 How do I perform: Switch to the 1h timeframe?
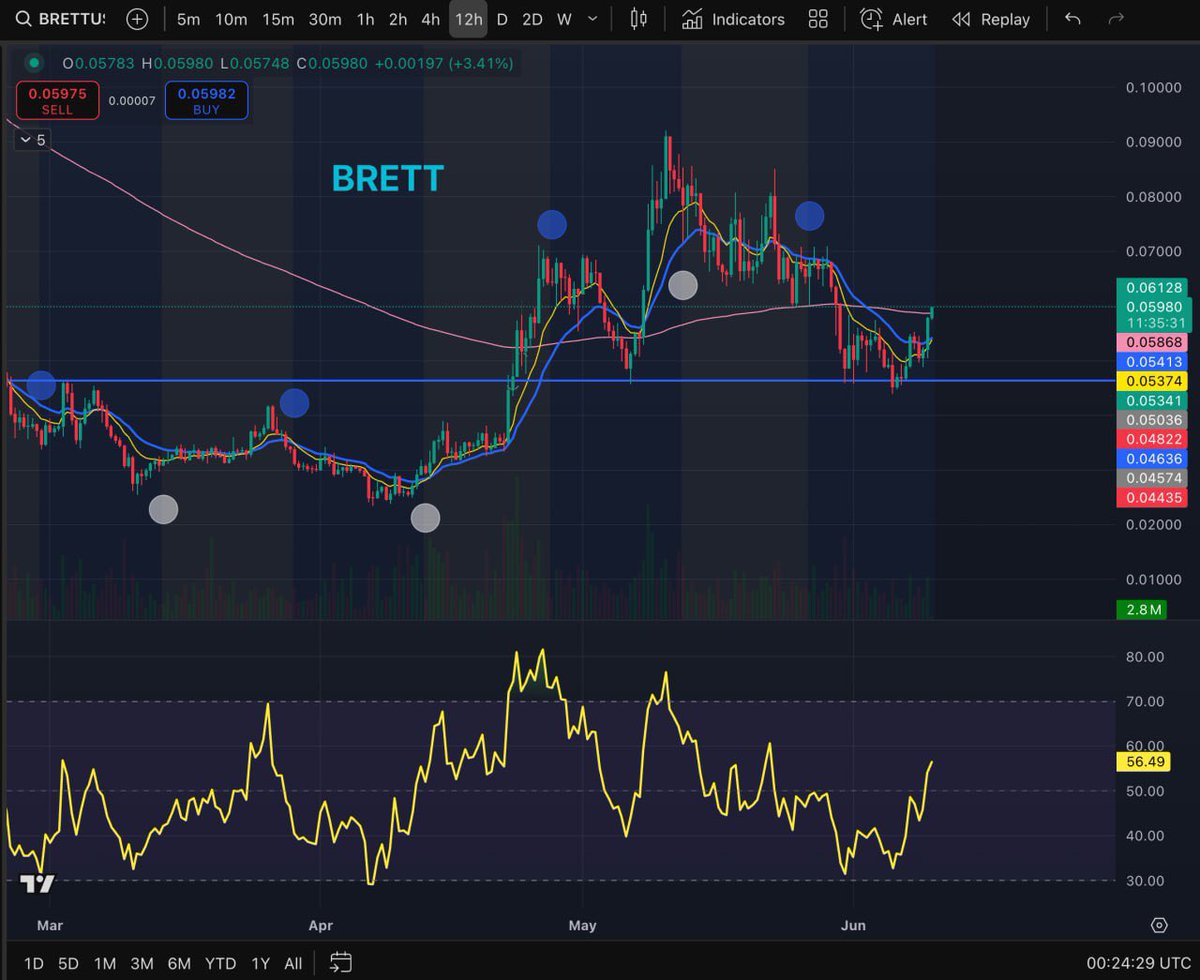[365, 19]
